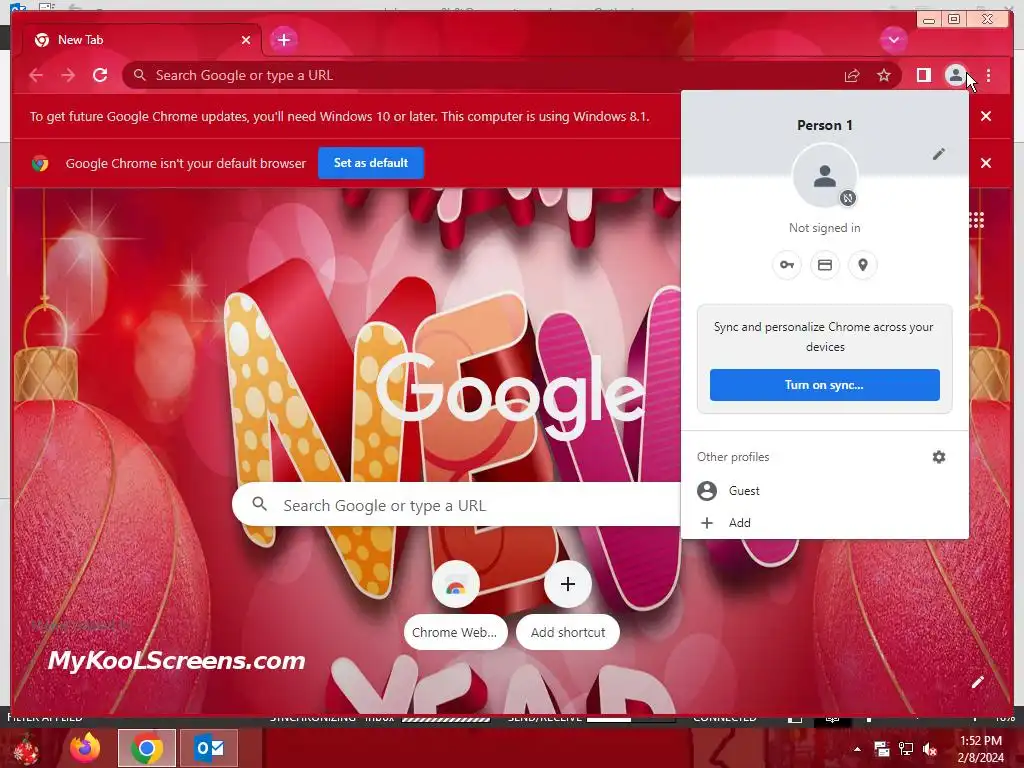The image size is (1024, 768).
Task: Open Firefox from the taskbar
Action: pyautogui.click(x=85, y=748)
